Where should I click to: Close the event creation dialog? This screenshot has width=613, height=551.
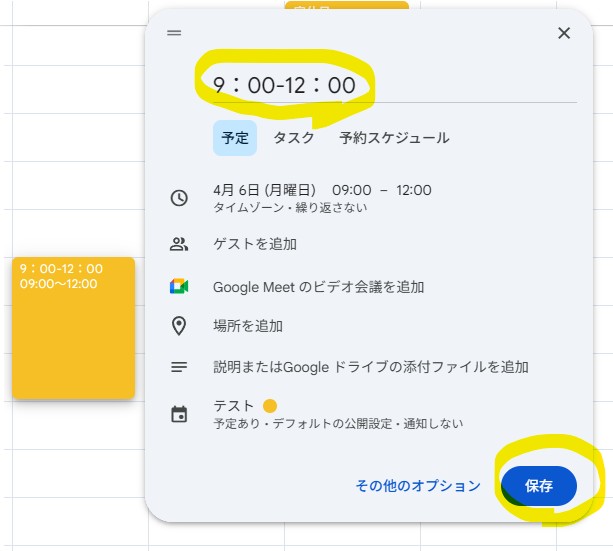pos(564,33)
